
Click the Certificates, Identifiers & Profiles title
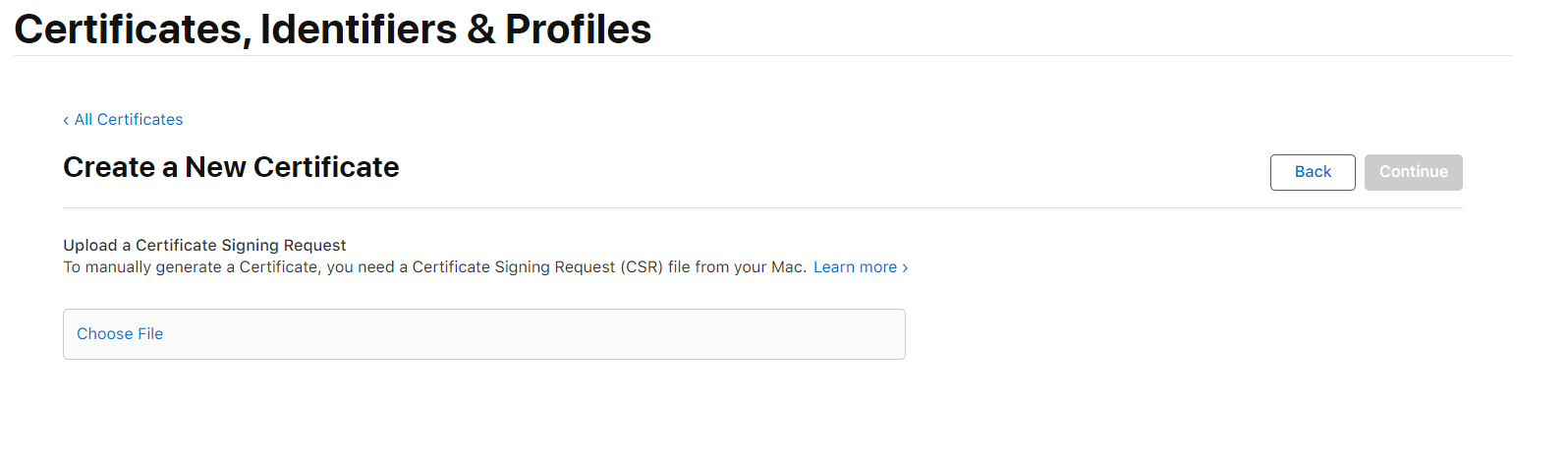click(x=332, y=29)
